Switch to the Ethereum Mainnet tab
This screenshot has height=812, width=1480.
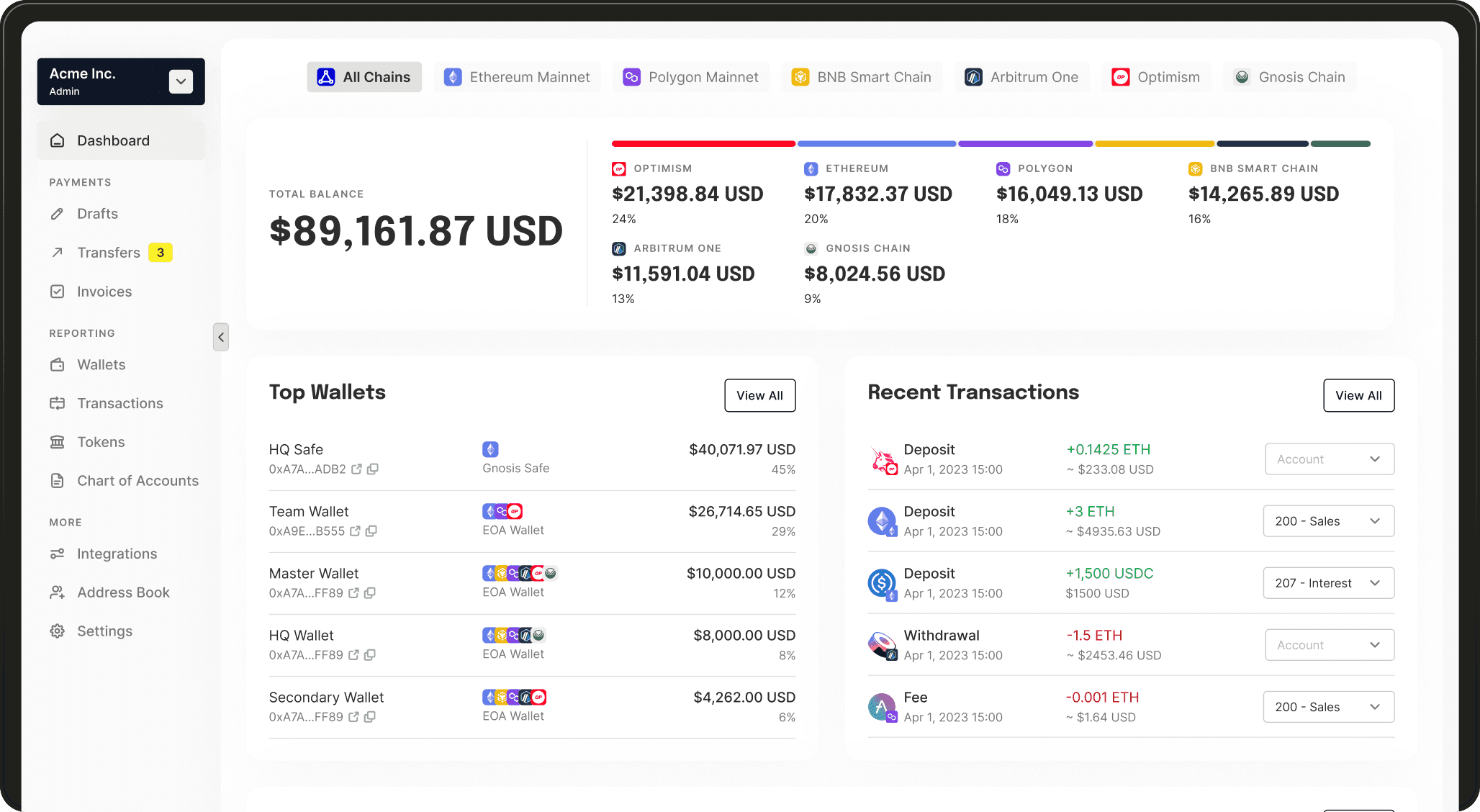[x=517, y=77]
